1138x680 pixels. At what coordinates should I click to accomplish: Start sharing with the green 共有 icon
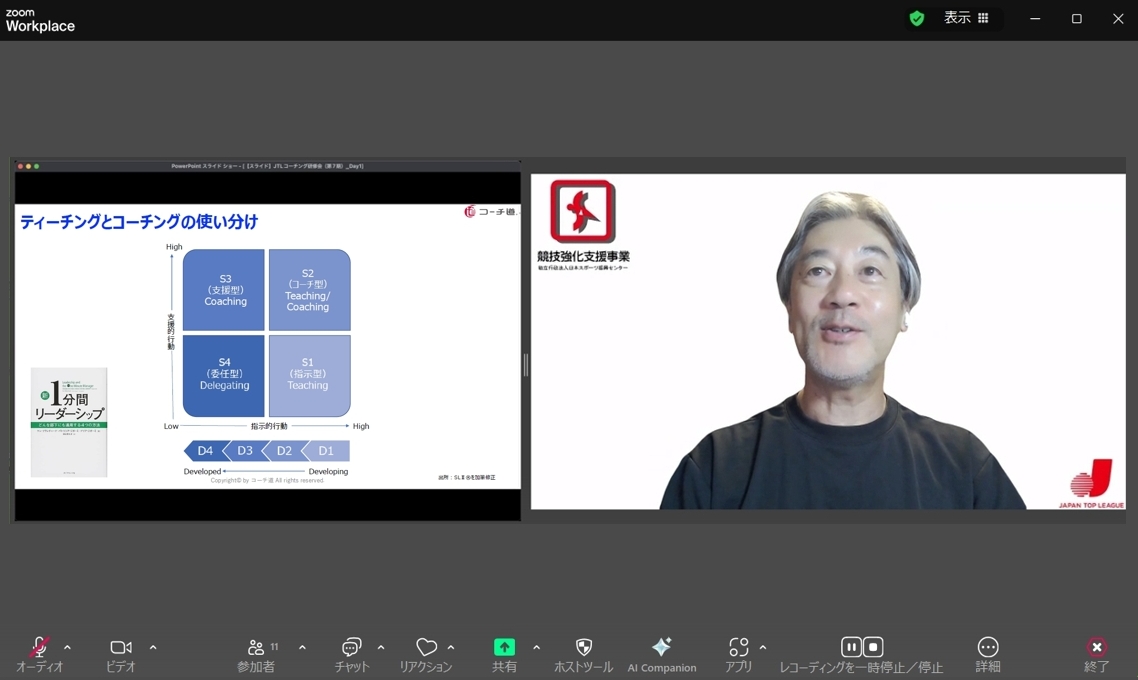coord(504,647)
